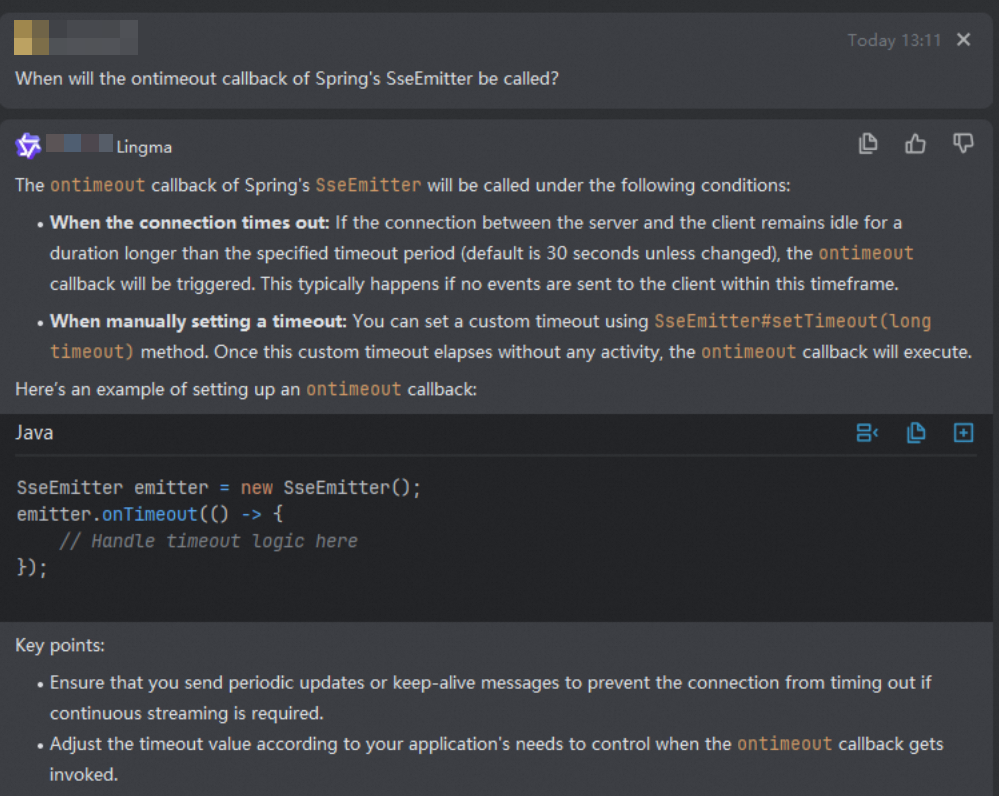Click the '// Handle timeout logic here' comment

(208, 541)
